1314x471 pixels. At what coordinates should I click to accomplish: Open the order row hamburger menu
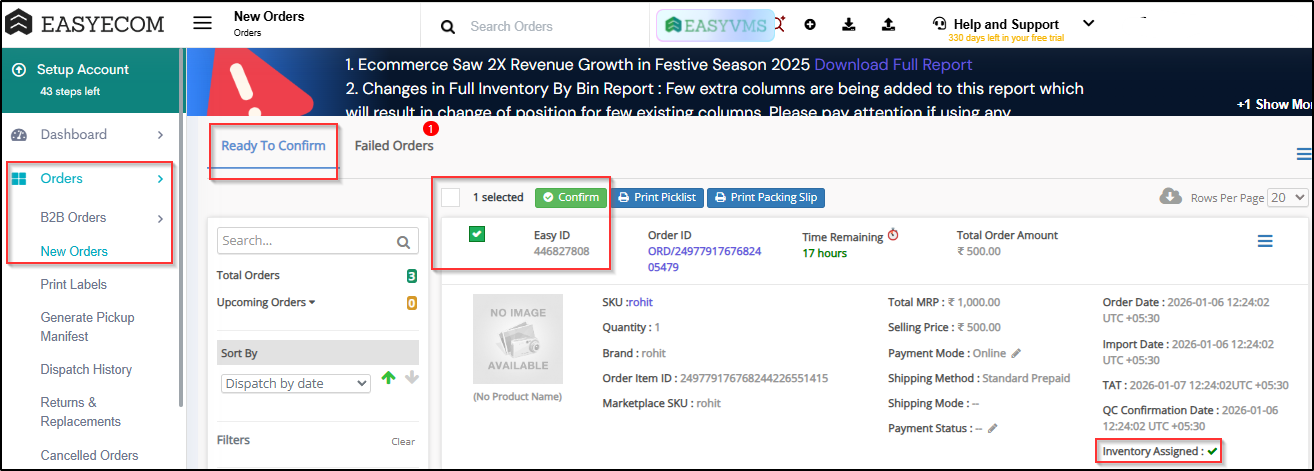pyautogui.click(x=1265, y=241)
